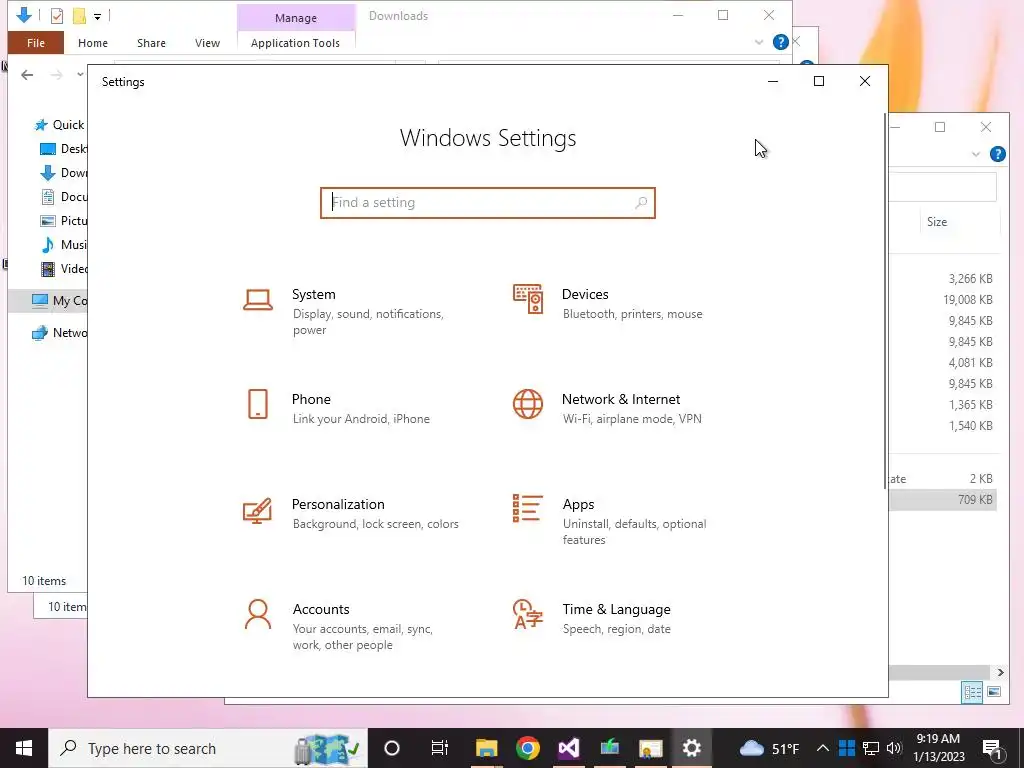Show hidden system tray icons
This screenshot has width=1024, height=768.
coord(822,748)
